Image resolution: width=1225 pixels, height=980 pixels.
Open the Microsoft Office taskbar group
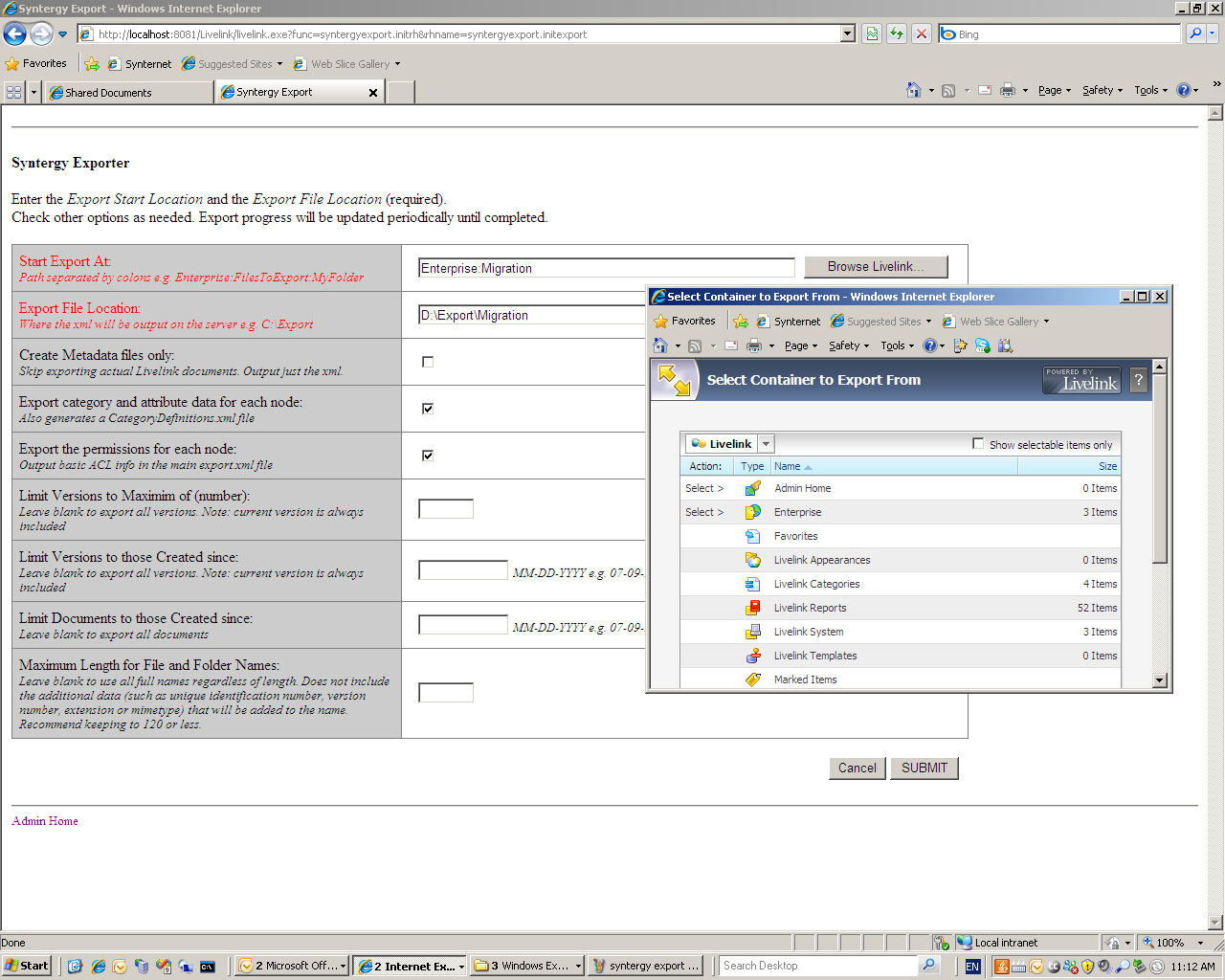pyautogui.click(x=293, y=967)
